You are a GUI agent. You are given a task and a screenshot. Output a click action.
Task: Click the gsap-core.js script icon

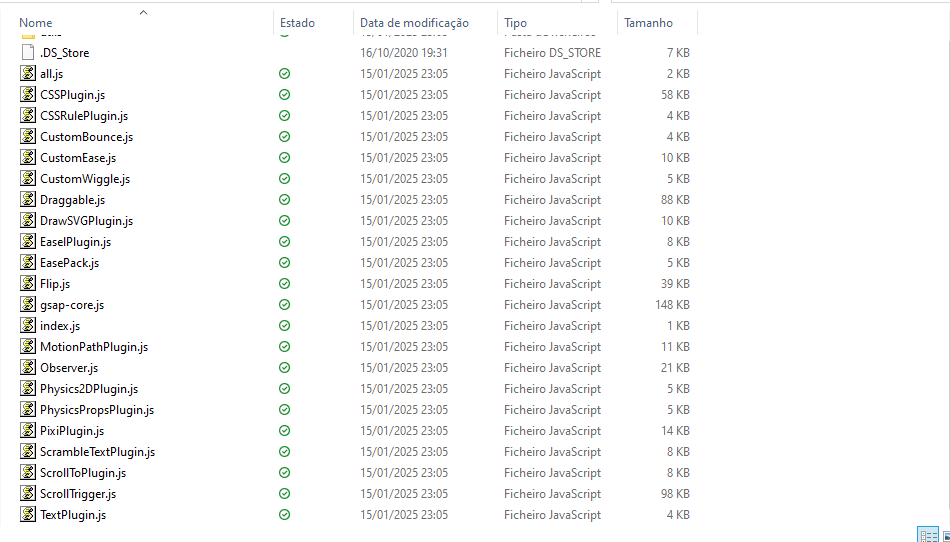click(x=28, y=305)
